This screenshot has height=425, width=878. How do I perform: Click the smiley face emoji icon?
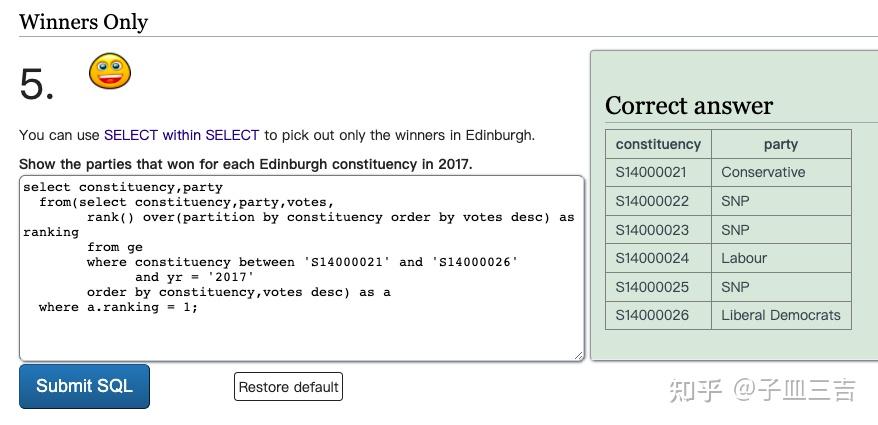(x=110, y=72)
